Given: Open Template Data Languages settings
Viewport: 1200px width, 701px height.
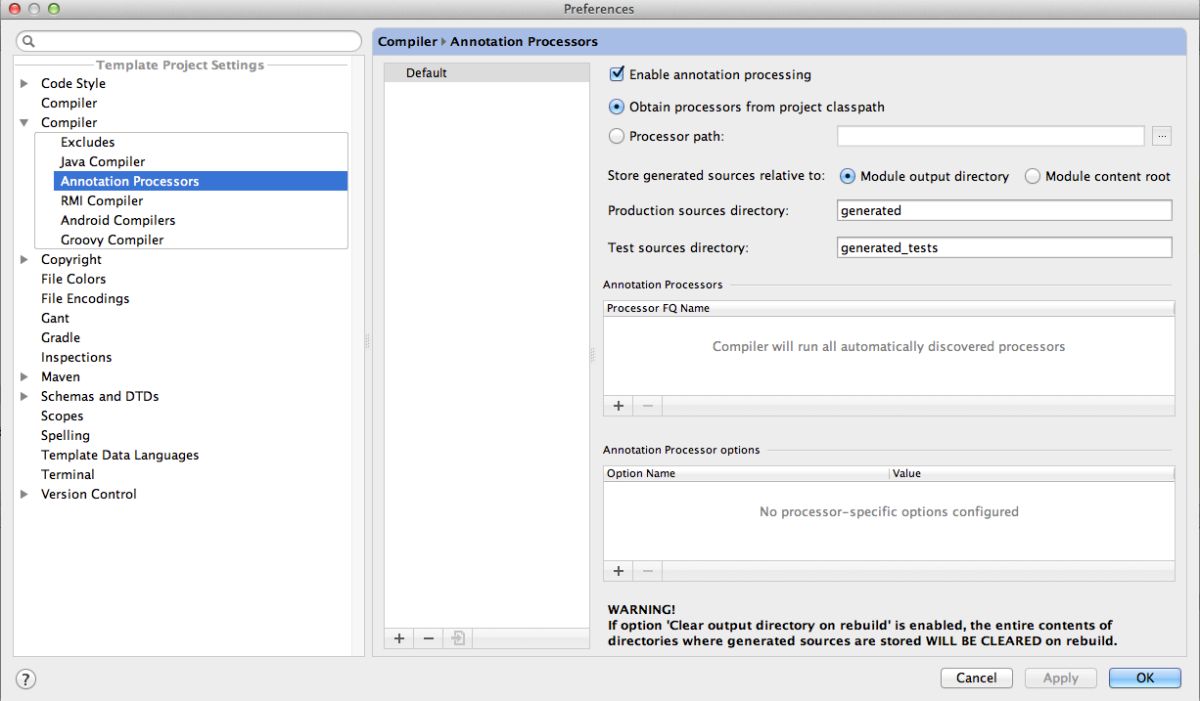Looking at the screenshot, I should [x=120, y=455].
